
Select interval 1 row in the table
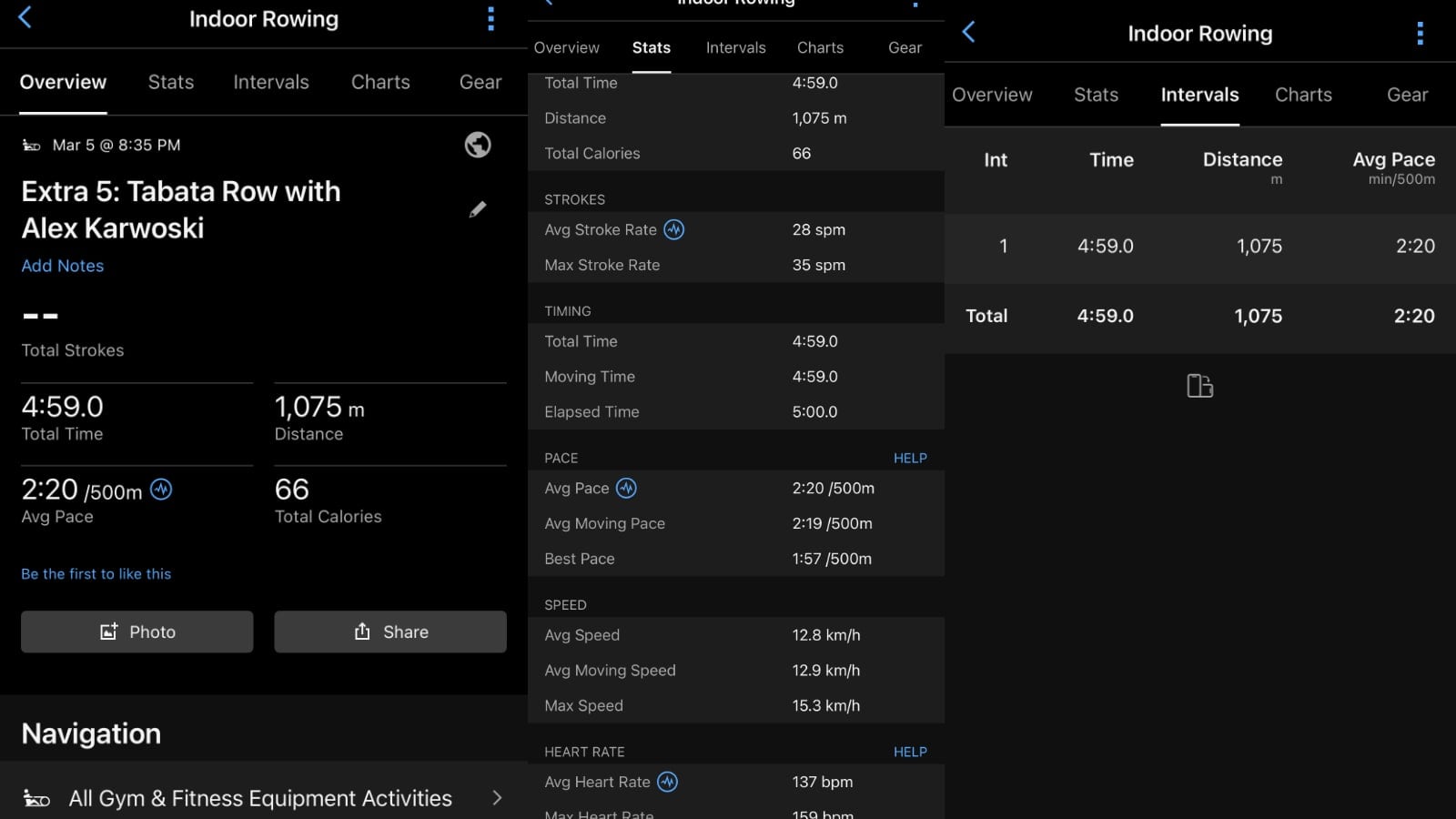[1199, 247]
